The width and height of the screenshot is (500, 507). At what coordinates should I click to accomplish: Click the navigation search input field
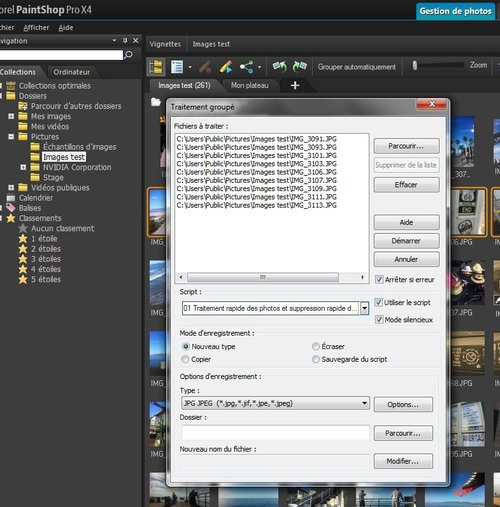61,55
